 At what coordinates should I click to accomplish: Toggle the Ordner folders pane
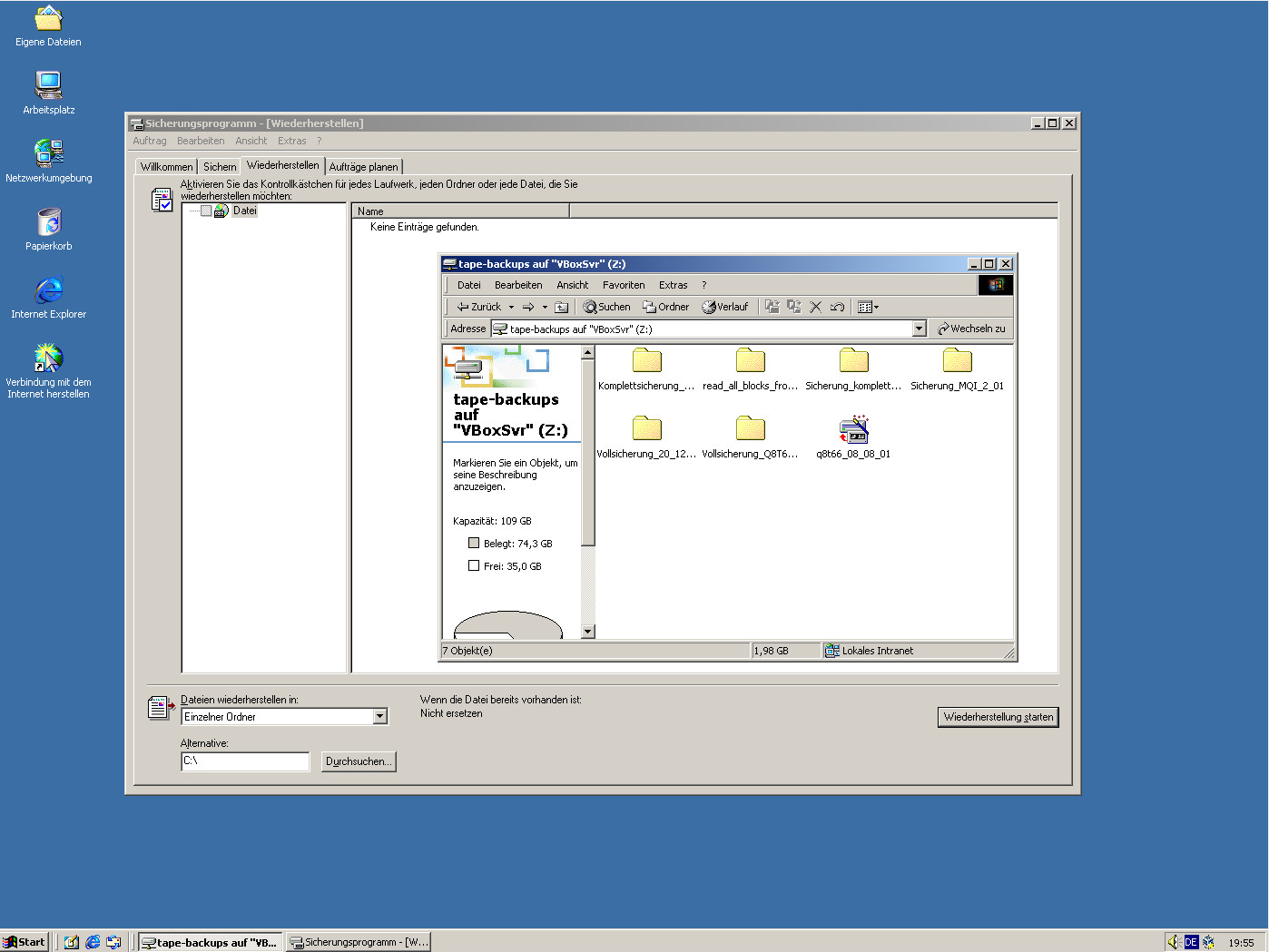click(x=665, y=308)
